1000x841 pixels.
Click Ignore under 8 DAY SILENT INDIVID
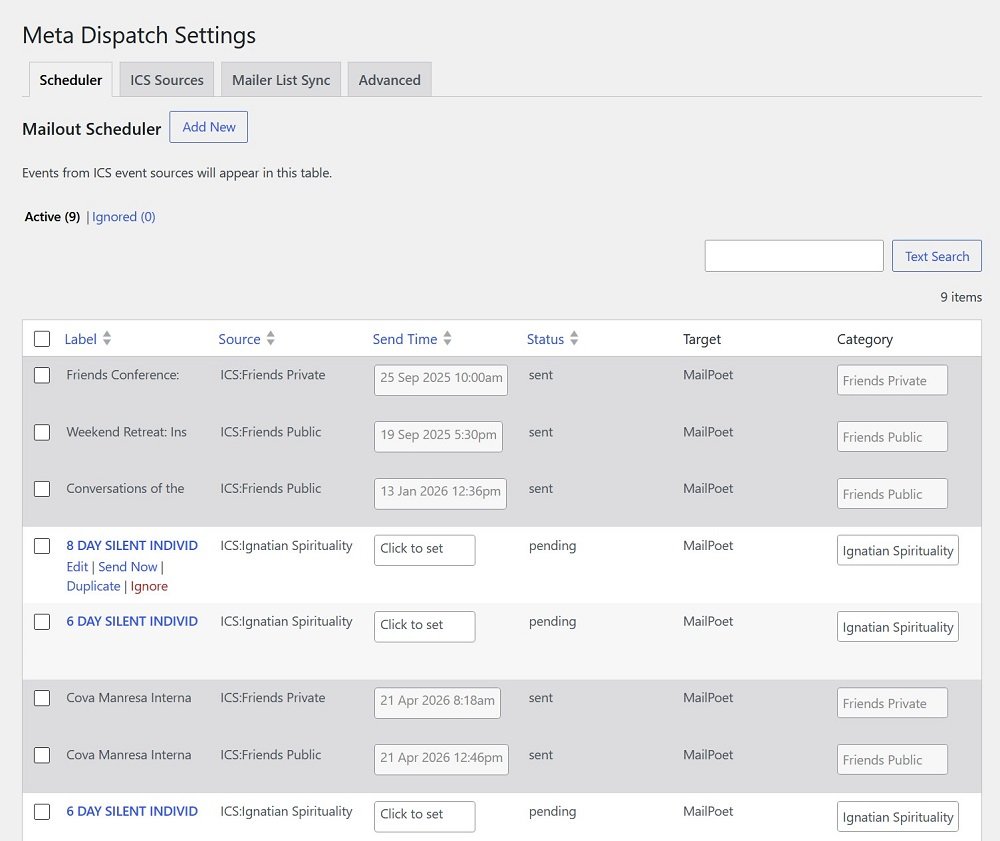[x=149, y=586]
